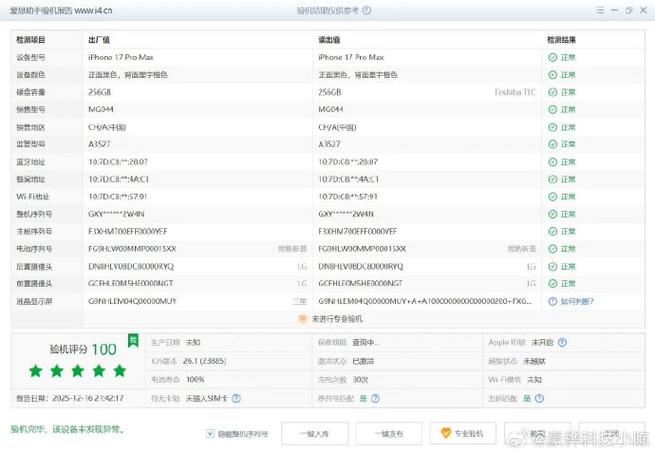Click the 验机完毕，该设备未发现异常 status message
Image resolution: width=655 pixels, height=454 pixels.
(x=68, y=429)
